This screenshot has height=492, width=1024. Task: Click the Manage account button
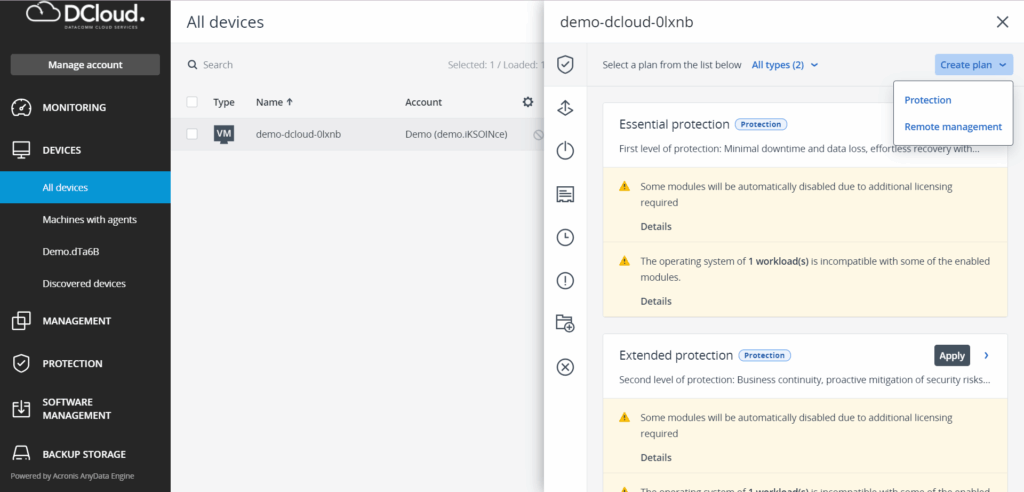(x=85, y=65)
